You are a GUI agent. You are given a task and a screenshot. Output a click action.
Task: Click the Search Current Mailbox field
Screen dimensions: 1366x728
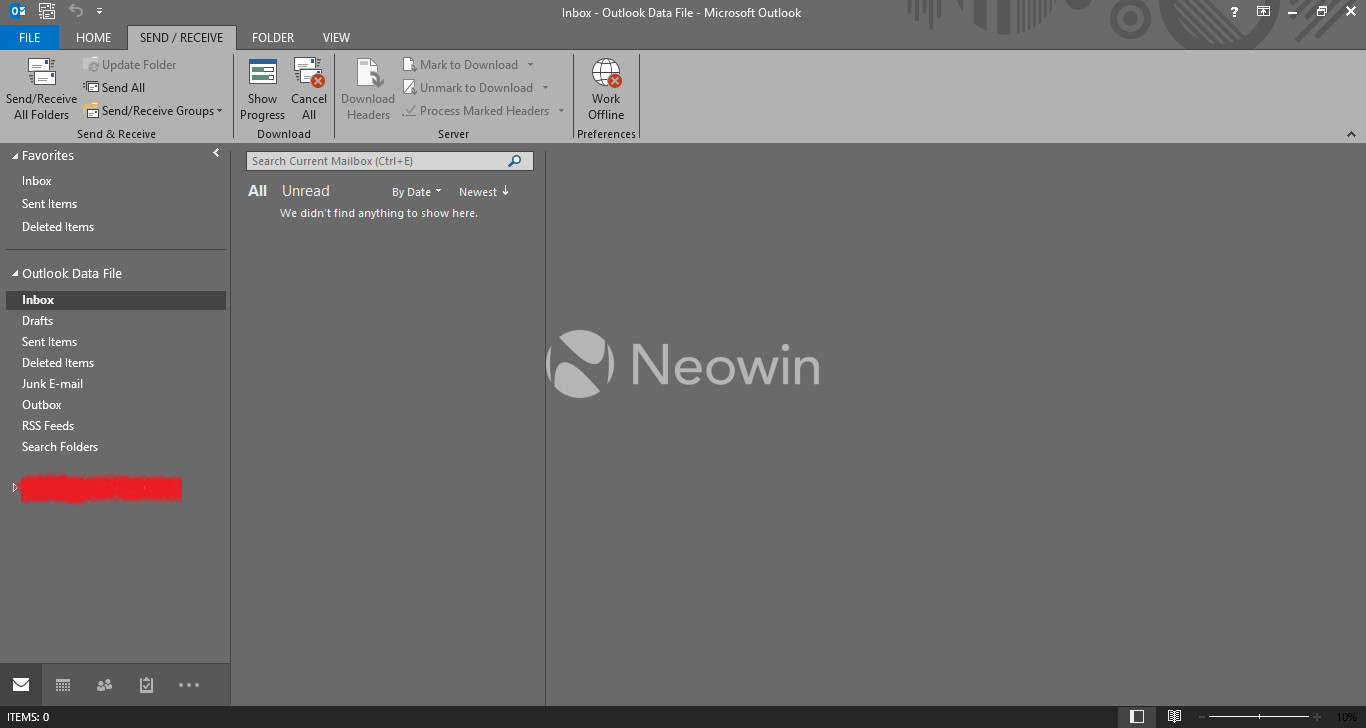tap(378, 161)
